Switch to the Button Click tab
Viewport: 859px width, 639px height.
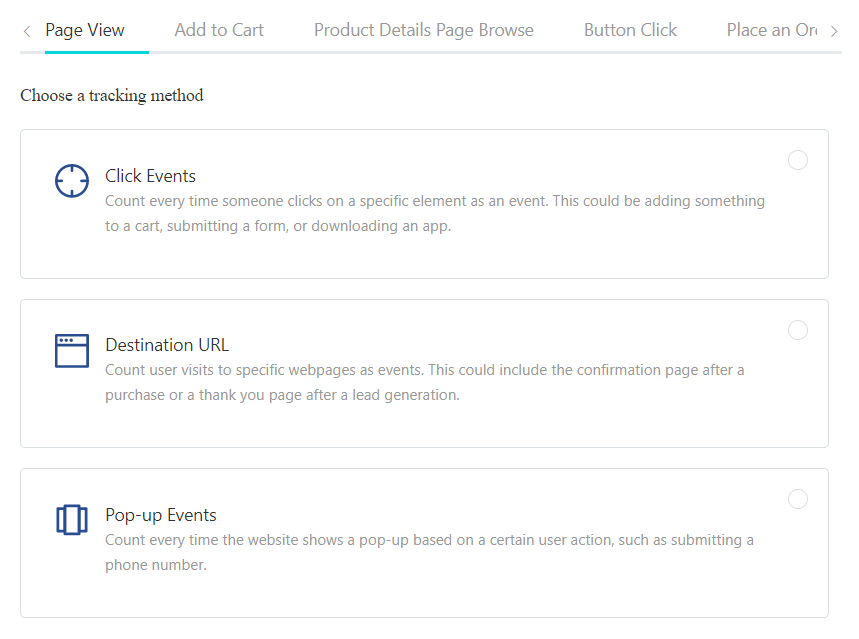pos(630,30)
